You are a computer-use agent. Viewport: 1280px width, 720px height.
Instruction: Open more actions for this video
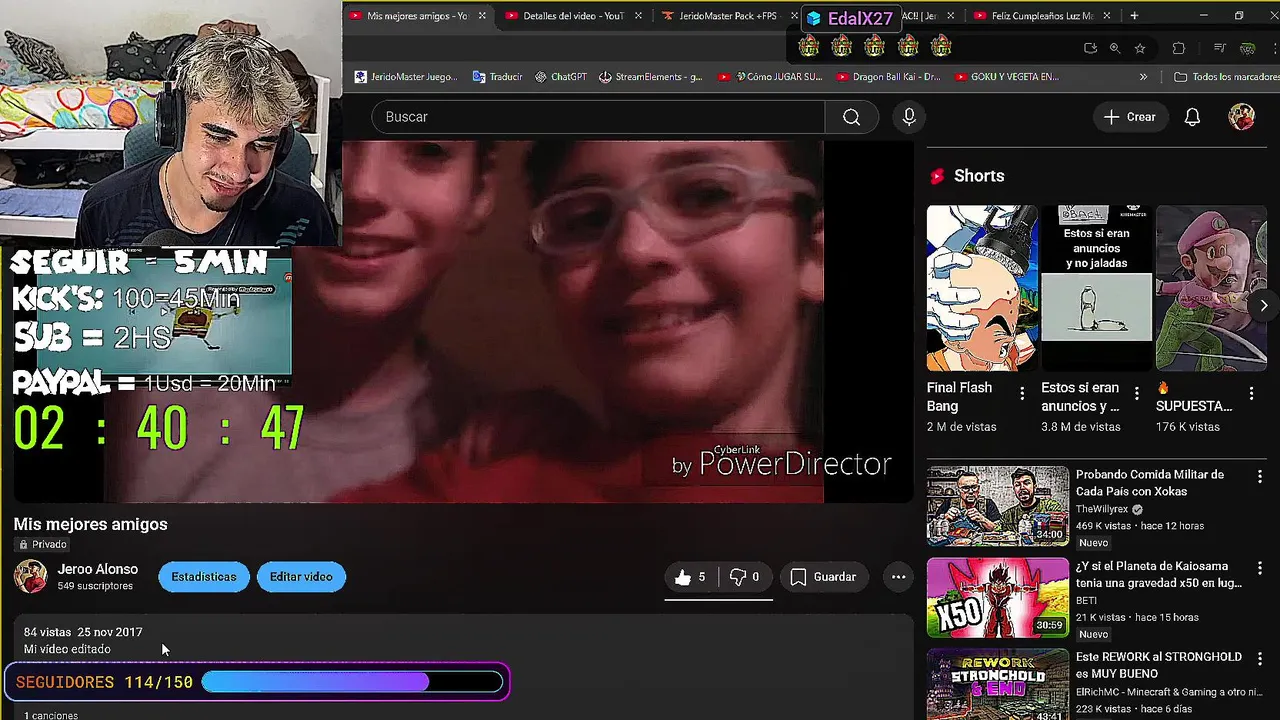pyautogui.click(x=898, y=577)
